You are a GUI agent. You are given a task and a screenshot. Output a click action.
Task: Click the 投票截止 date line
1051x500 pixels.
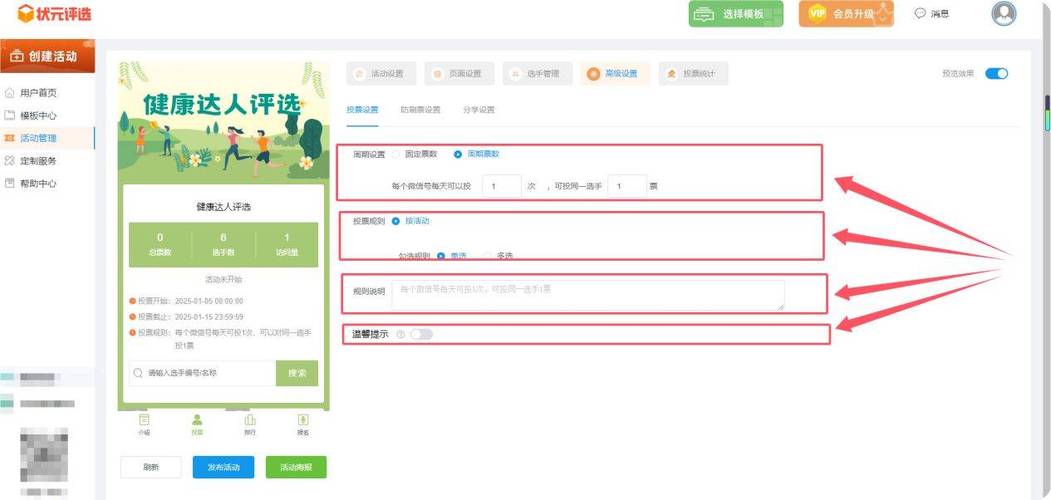pyautogui.click(x=187, y=316)
